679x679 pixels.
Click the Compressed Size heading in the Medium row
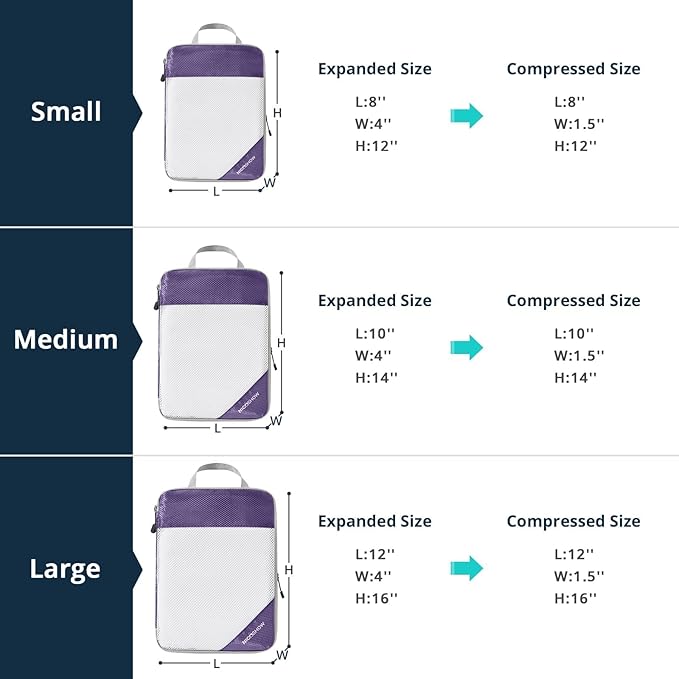click(573, 300)
